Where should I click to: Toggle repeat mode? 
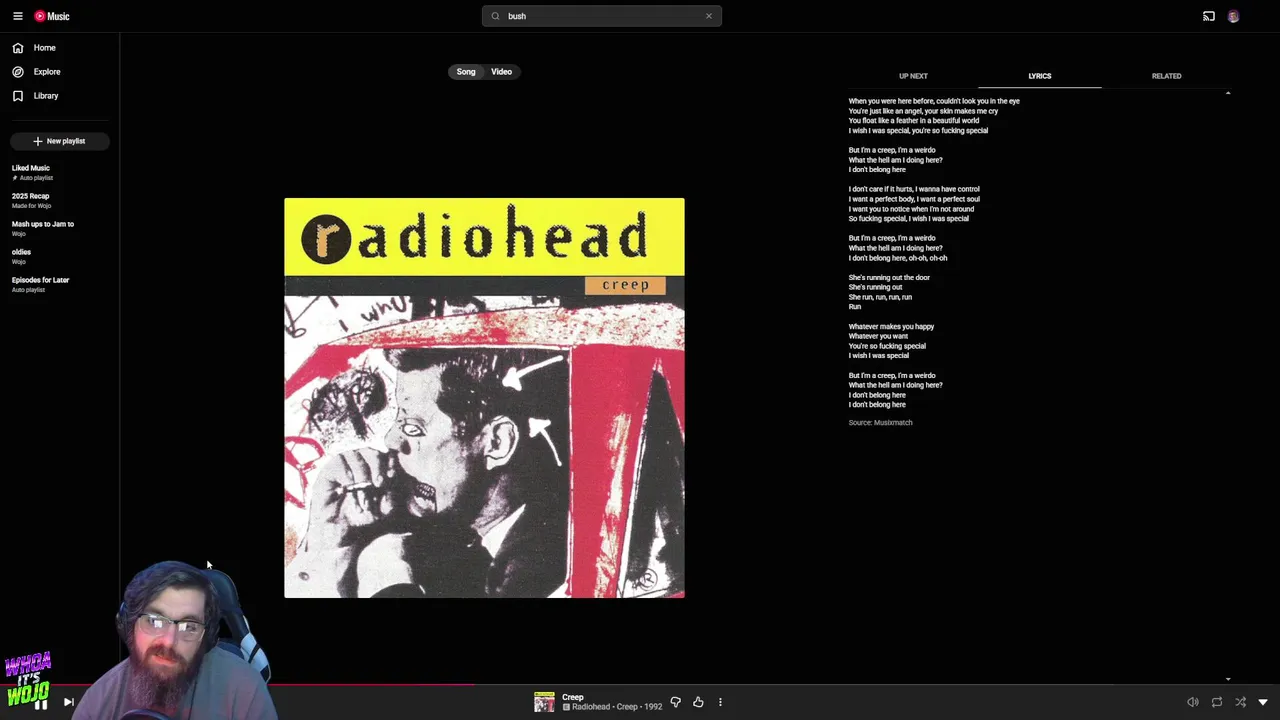(1217, 702)
